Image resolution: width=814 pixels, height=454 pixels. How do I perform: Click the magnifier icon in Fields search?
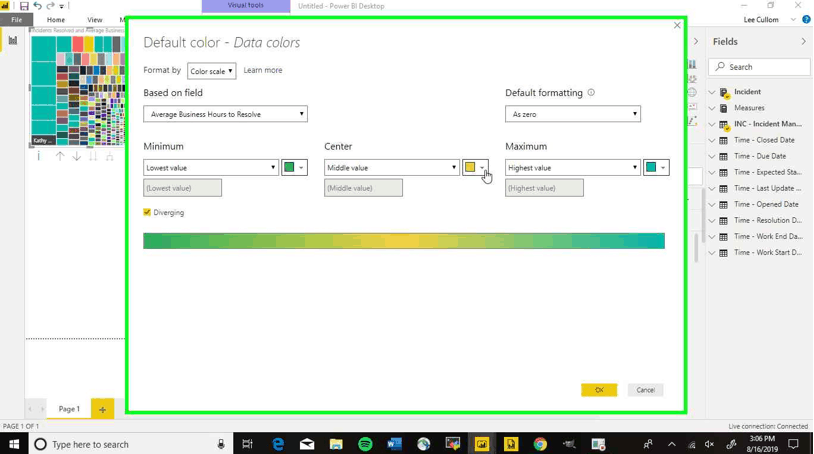720,66
